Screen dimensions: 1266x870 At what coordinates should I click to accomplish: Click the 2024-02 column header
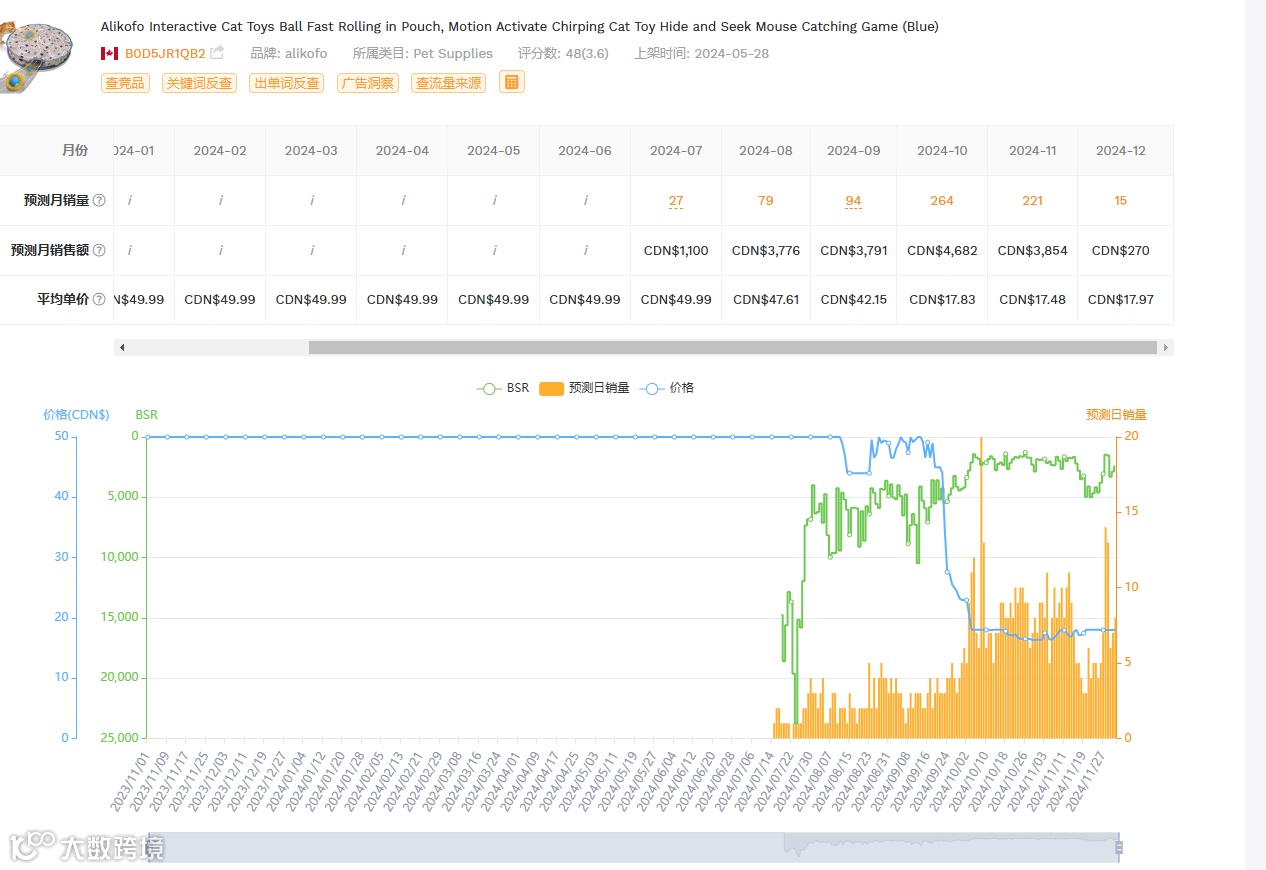[220, 150]
